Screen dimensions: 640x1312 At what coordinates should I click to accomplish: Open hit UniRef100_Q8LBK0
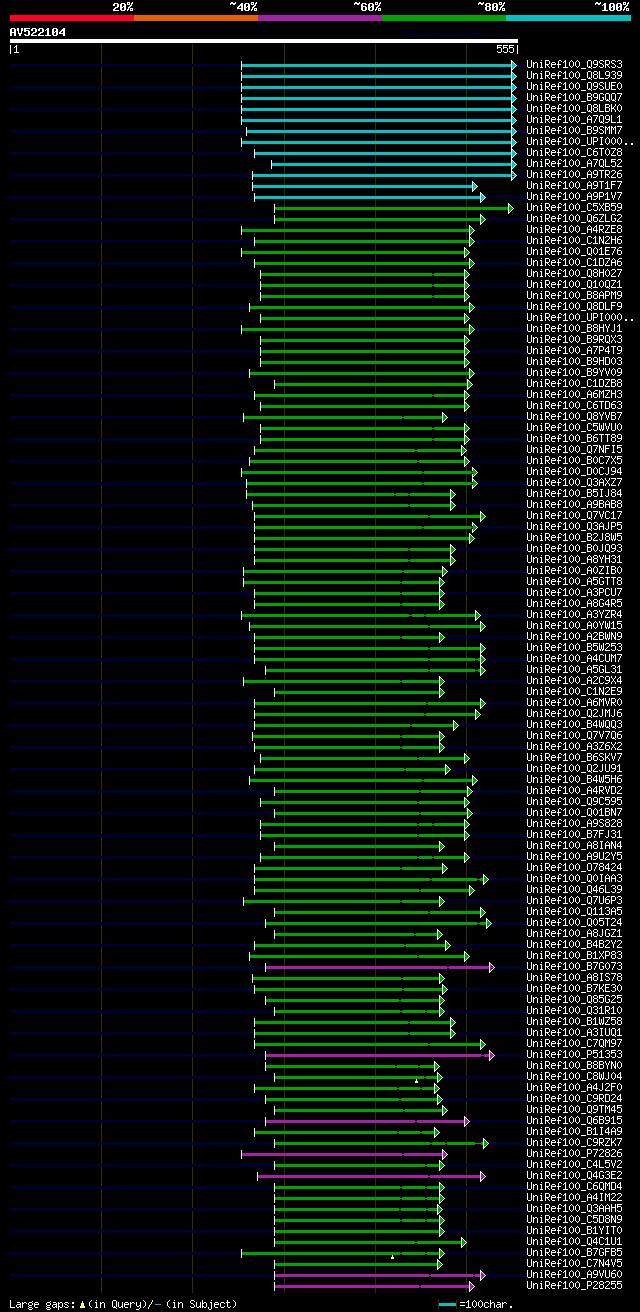[574, 109]
